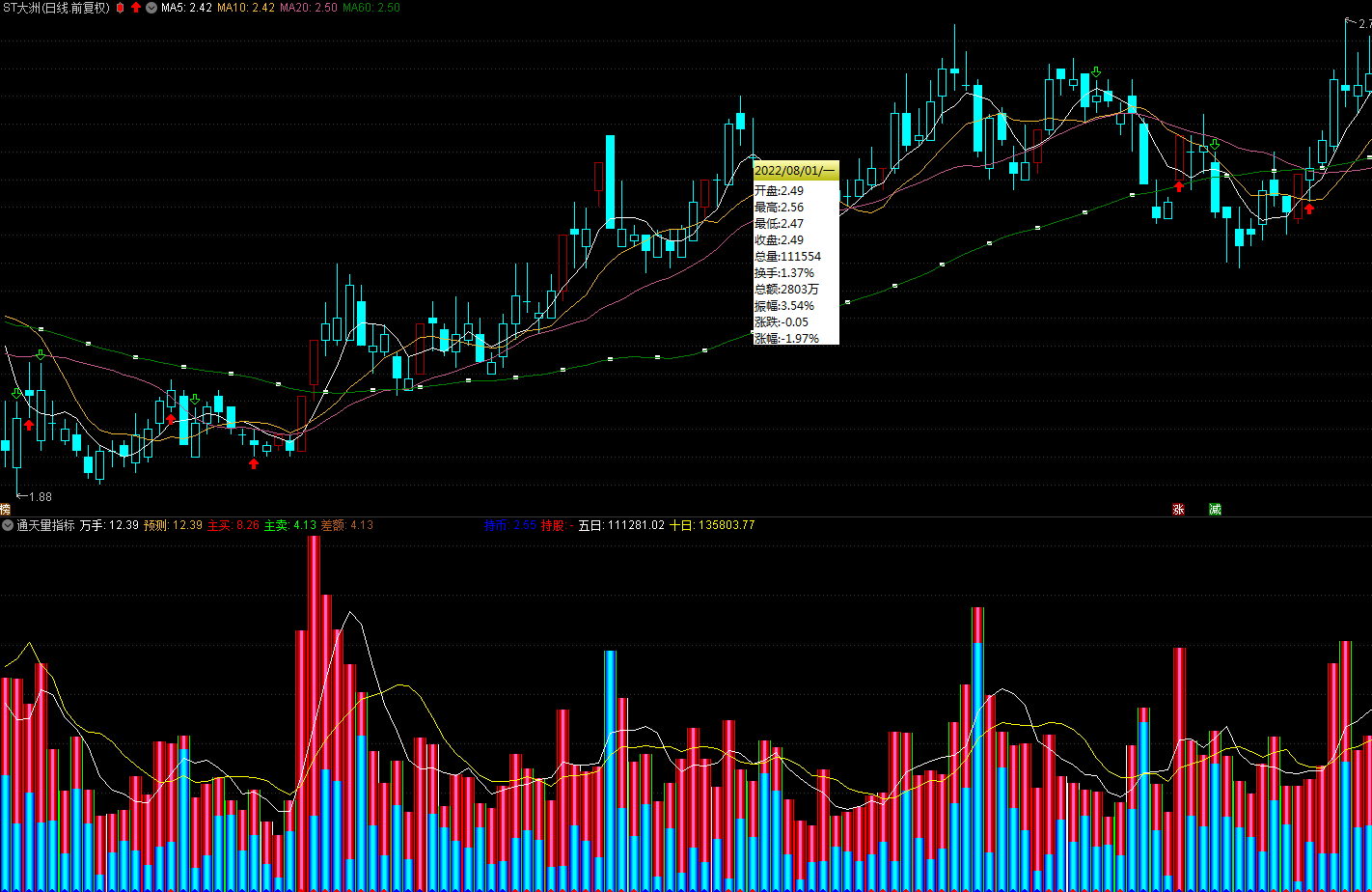Click the 最高:2.56 row in tooltip
This screenshot has height=892, width=1372.
point(796,208)
